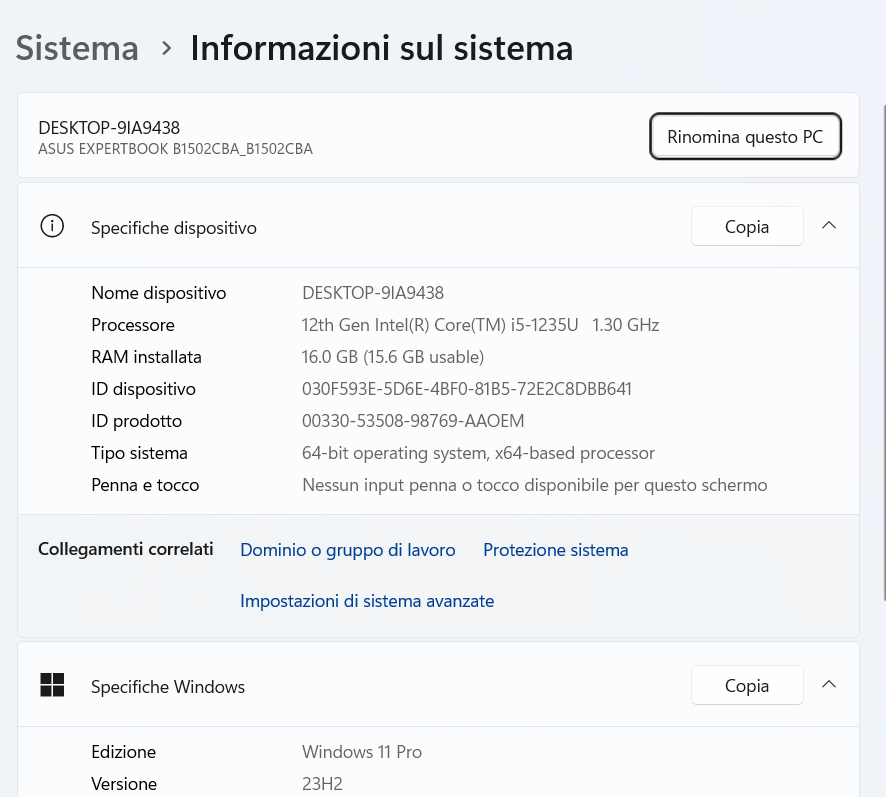Screen dimensions: 886x797
Task: Select the header device name DESKTOP-9IA9438
Action: click(109, 128)
